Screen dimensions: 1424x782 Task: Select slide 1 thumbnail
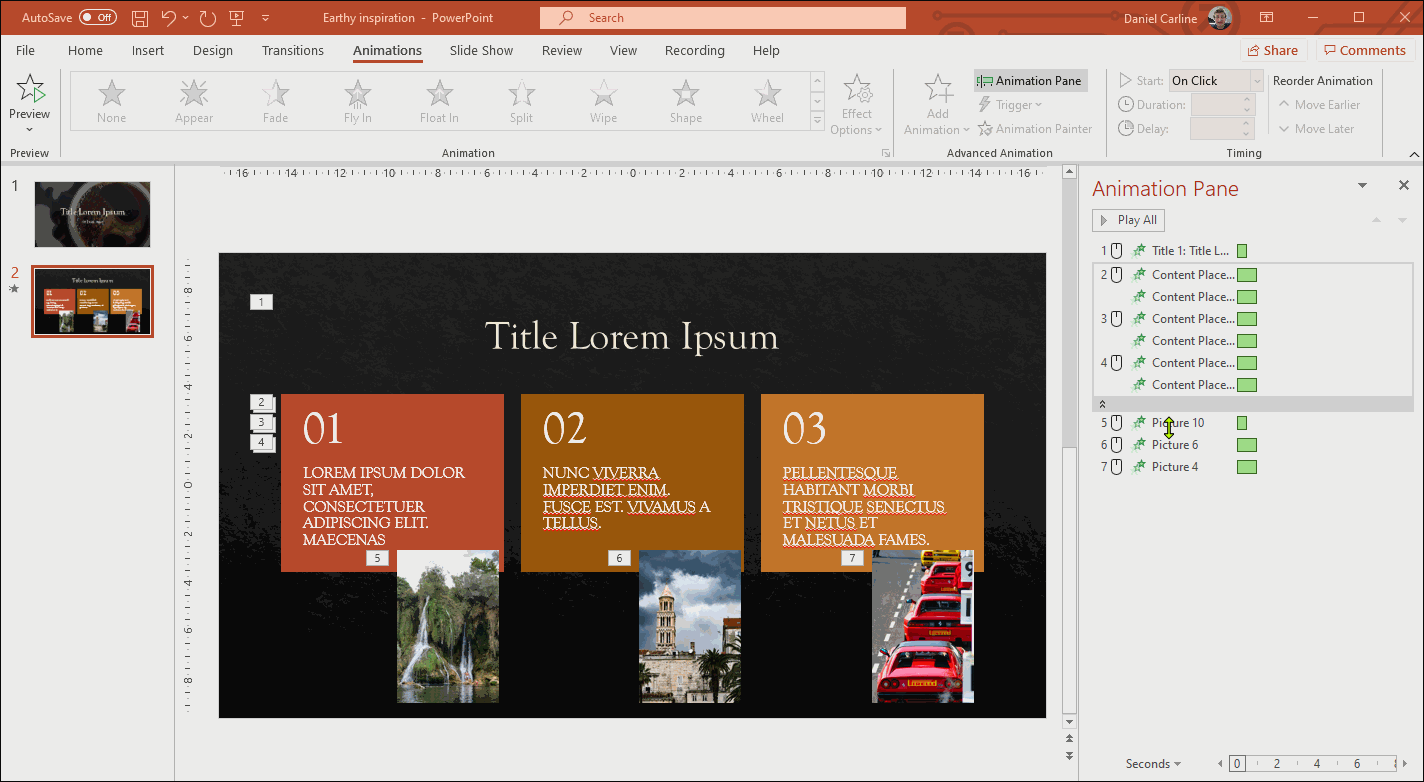point(92,213)
